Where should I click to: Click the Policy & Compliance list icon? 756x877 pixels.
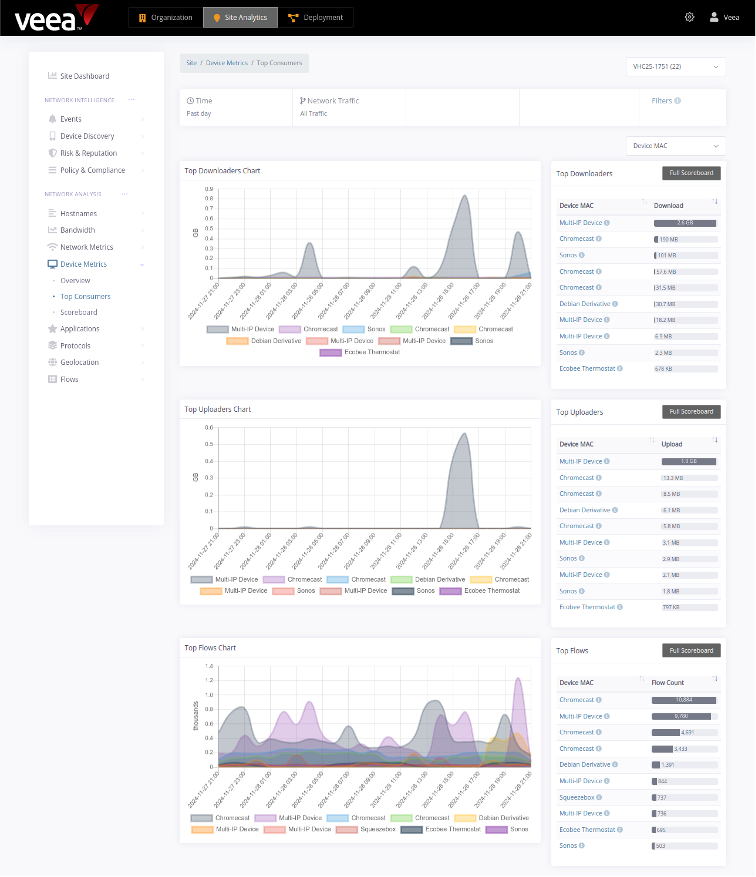[52, 170]
